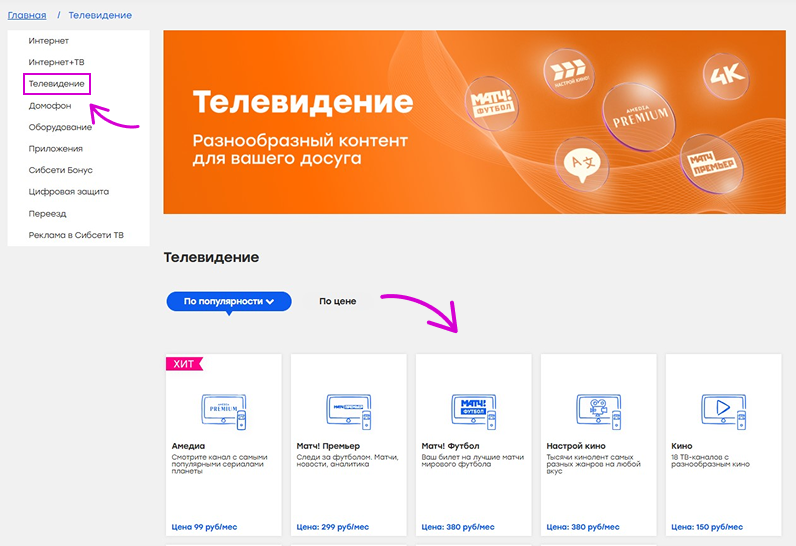The height and width of the screenshot is (546, 796).
Task: Click the Матч Премьер bubble in the banner
Action: tap(712, 164)
